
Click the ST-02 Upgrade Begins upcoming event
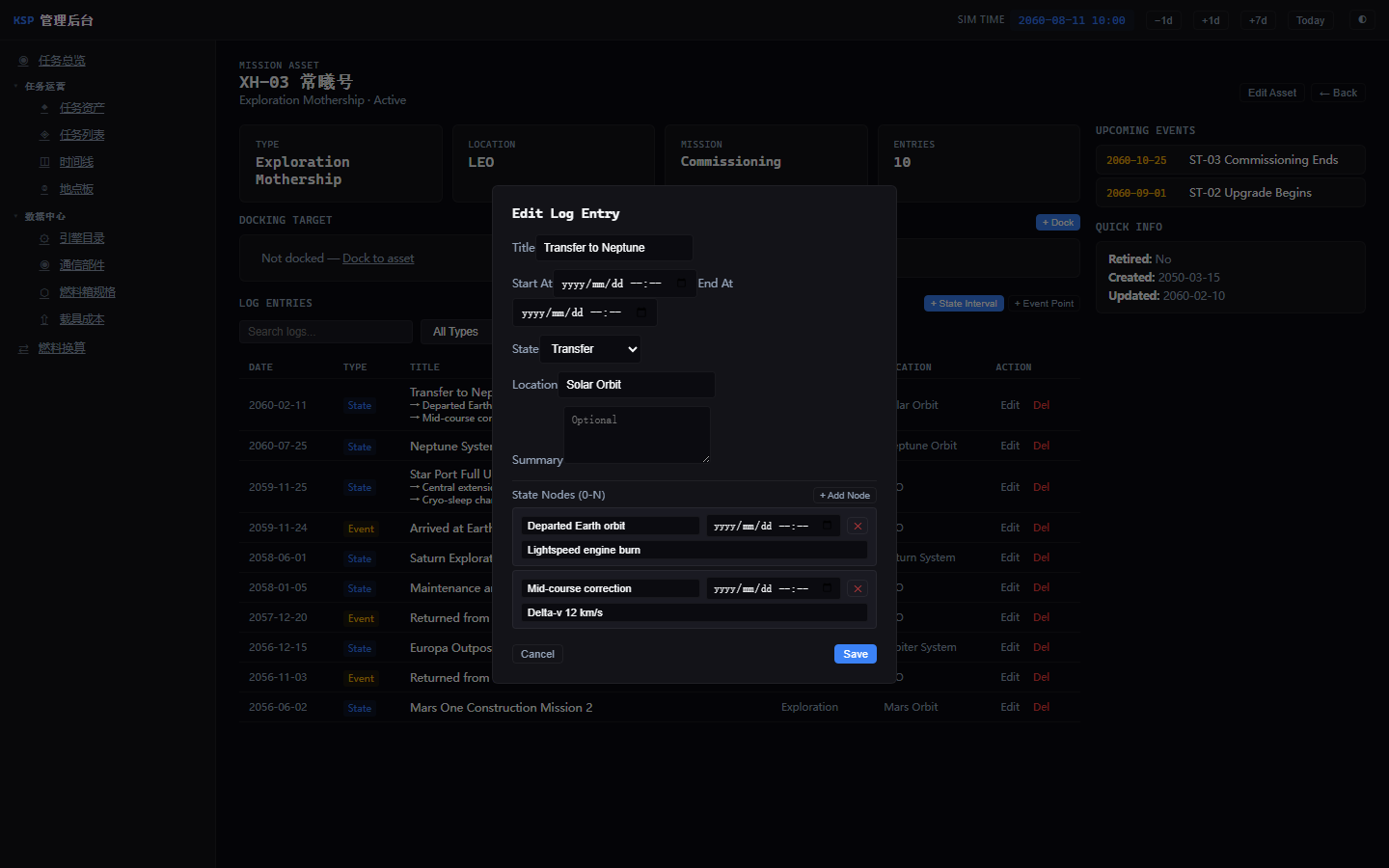click(1230, 193)
